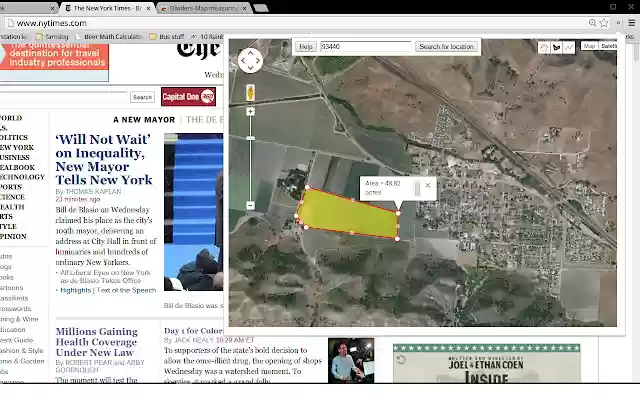Click the Help button in the map popup
This screenshot has height=400, width=640.
[306, 47]
